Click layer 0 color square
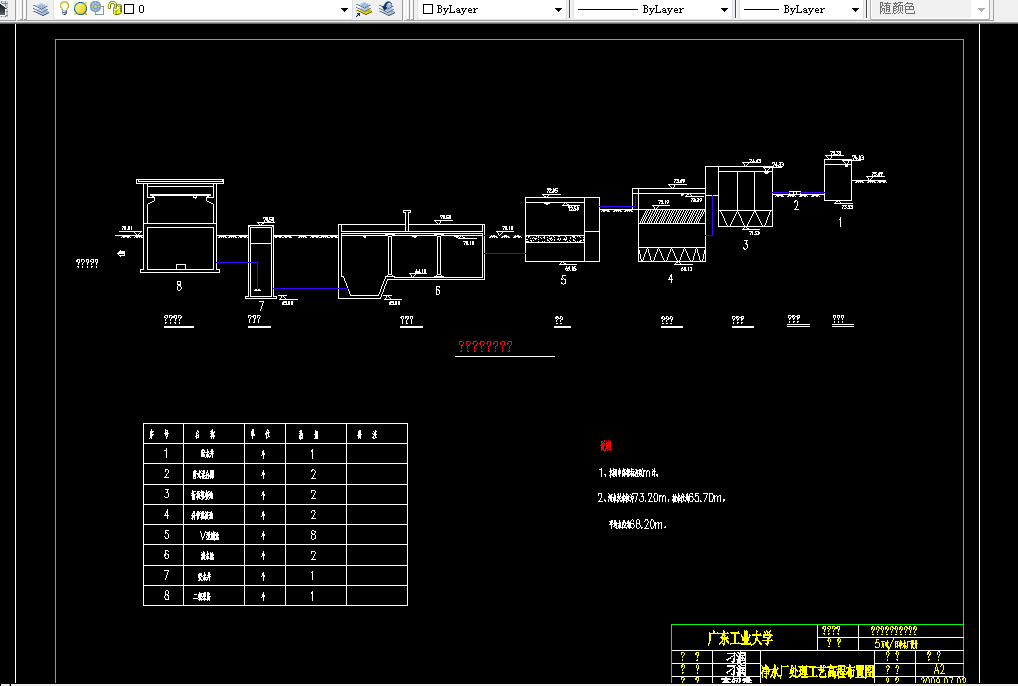1018x686 pixels. 129,9
